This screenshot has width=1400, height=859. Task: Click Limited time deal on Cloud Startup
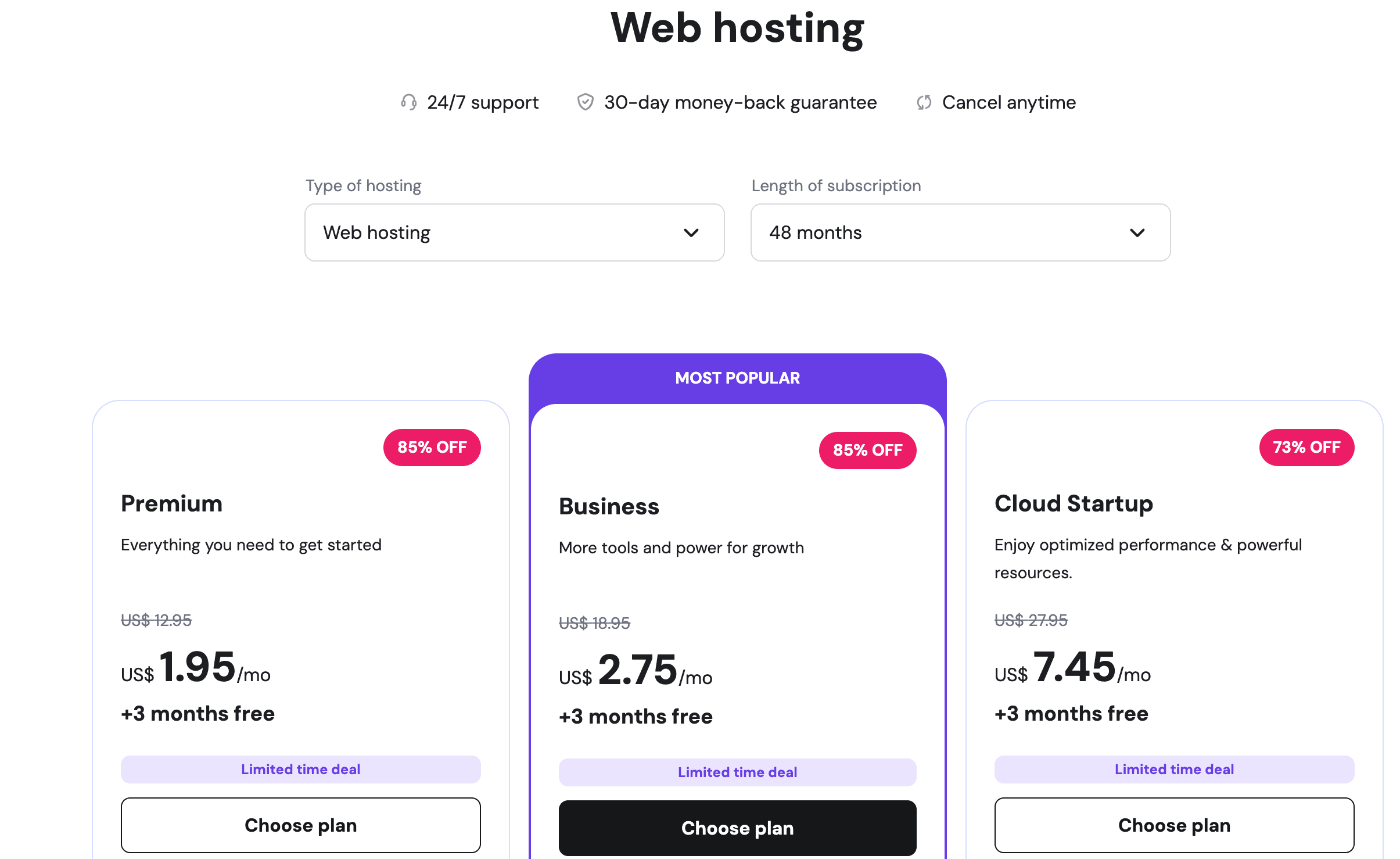coord(1174,769)
